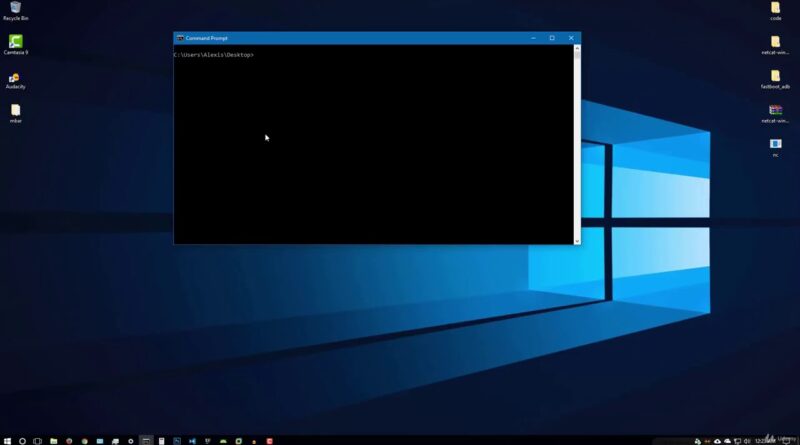Click the Command Prompt scrollbar up arrow
This screenshot has width=800, height=445.
pos(577,47)
